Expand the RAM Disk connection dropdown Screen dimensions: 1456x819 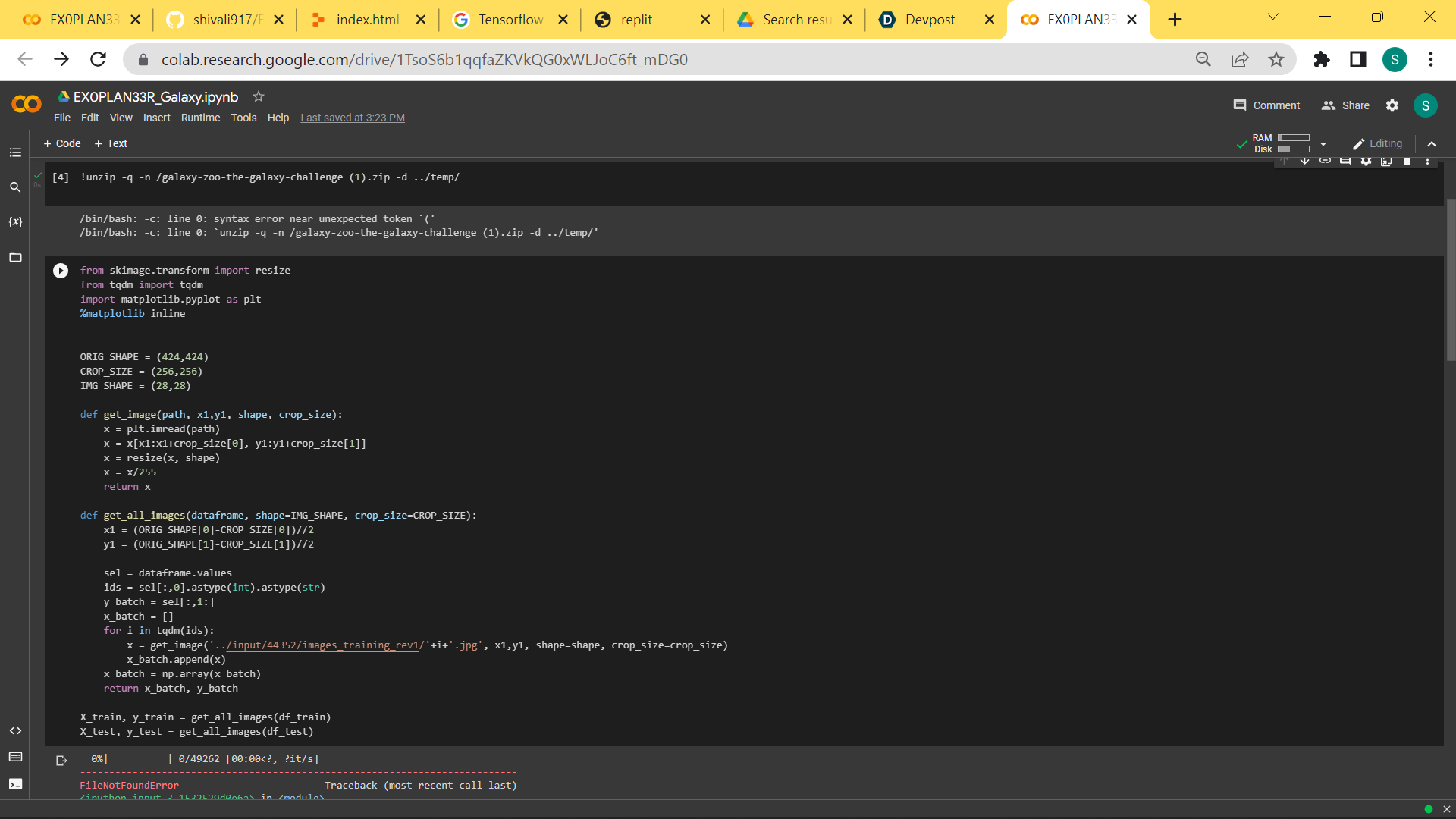click(1323, 144)
